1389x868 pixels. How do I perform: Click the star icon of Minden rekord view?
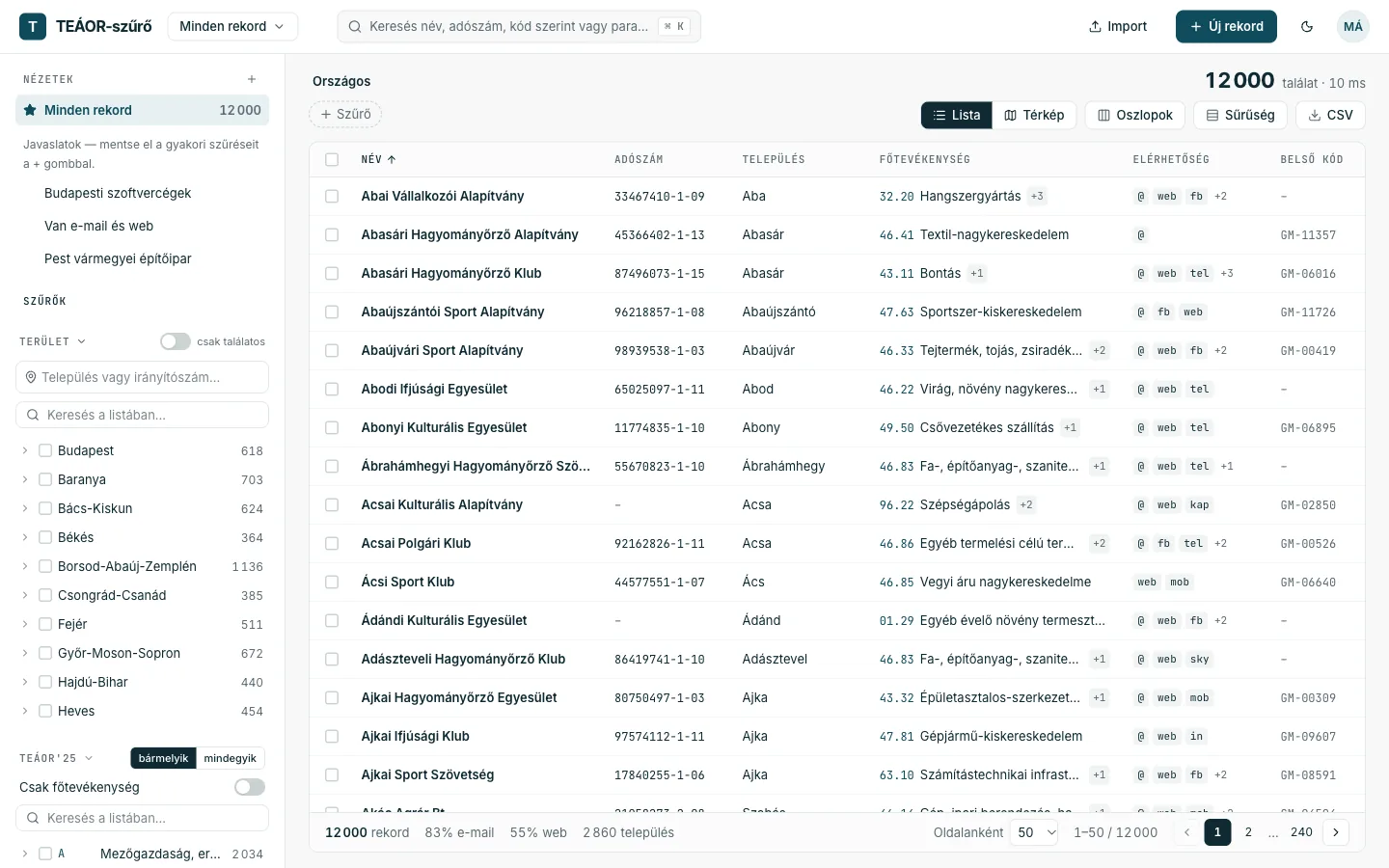30,110
